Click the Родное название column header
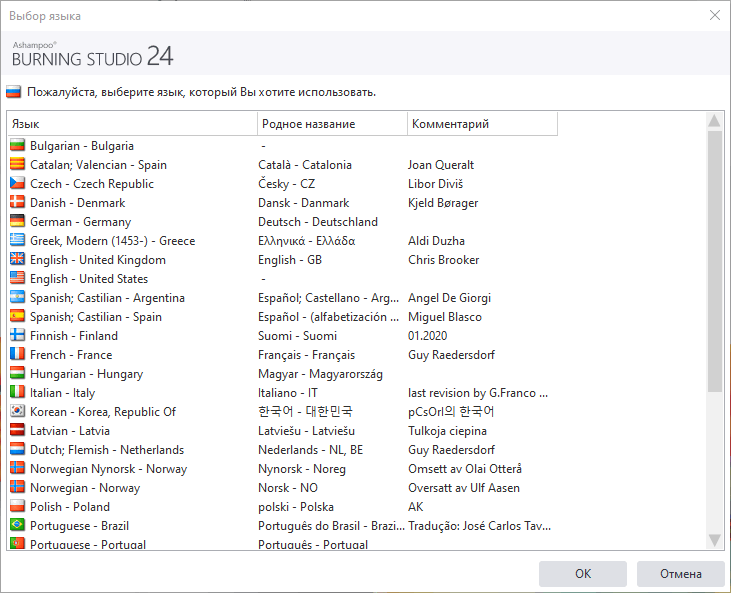This screenshot has width=731, height=593. click(332, 124)
